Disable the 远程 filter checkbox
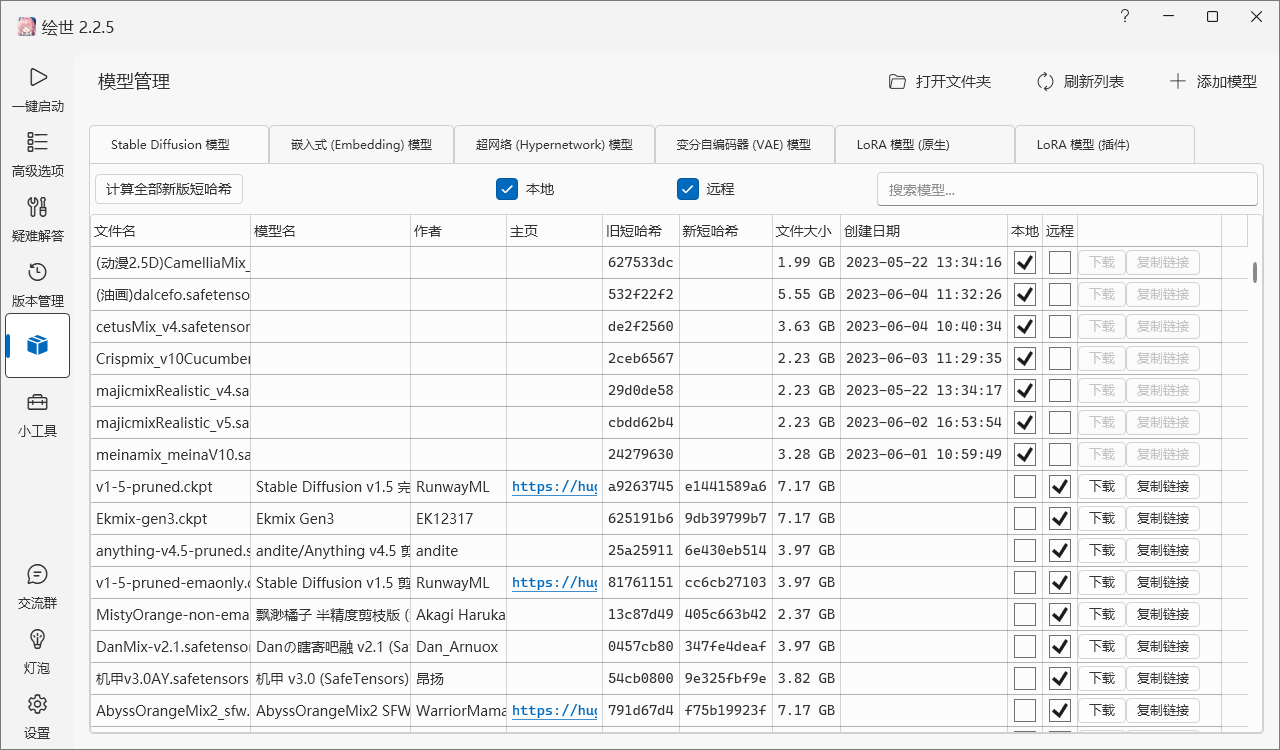The image size is (1280, 750). (688, 189)
